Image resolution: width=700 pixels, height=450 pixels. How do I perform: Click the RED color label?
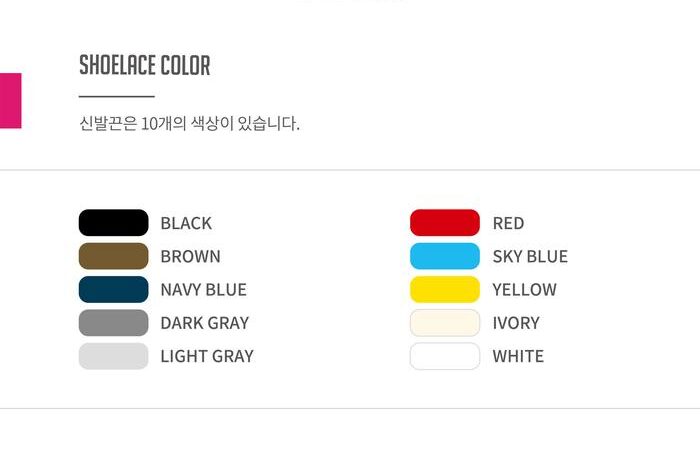pyautogui.click(x=508, y=223)
